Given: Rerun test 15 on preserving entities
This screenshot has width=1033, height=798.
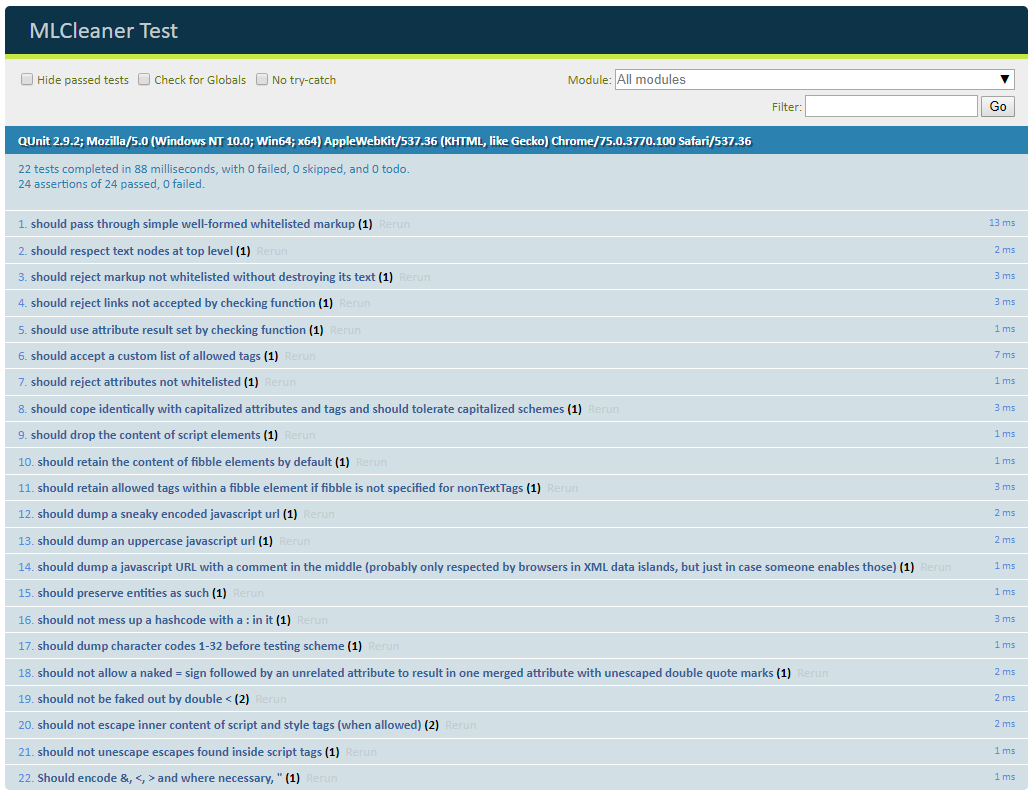Looking at the screenshot, I should 248,593.
